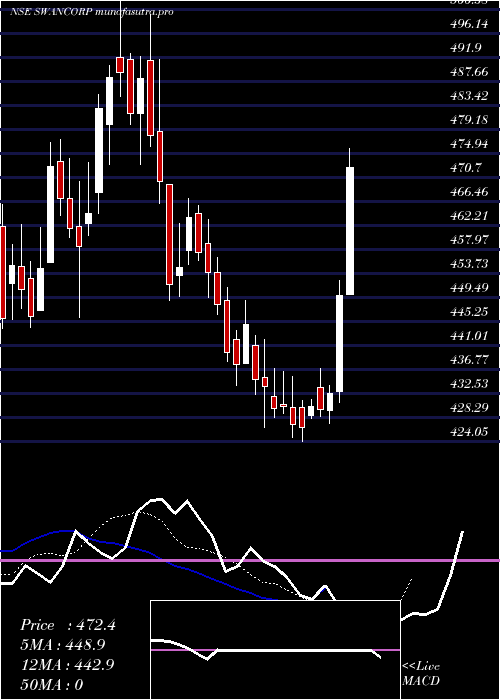Click the 470.7 price axis label
Image resolution: width=500 pixels, height=700 pixels.
coord(466,168)
